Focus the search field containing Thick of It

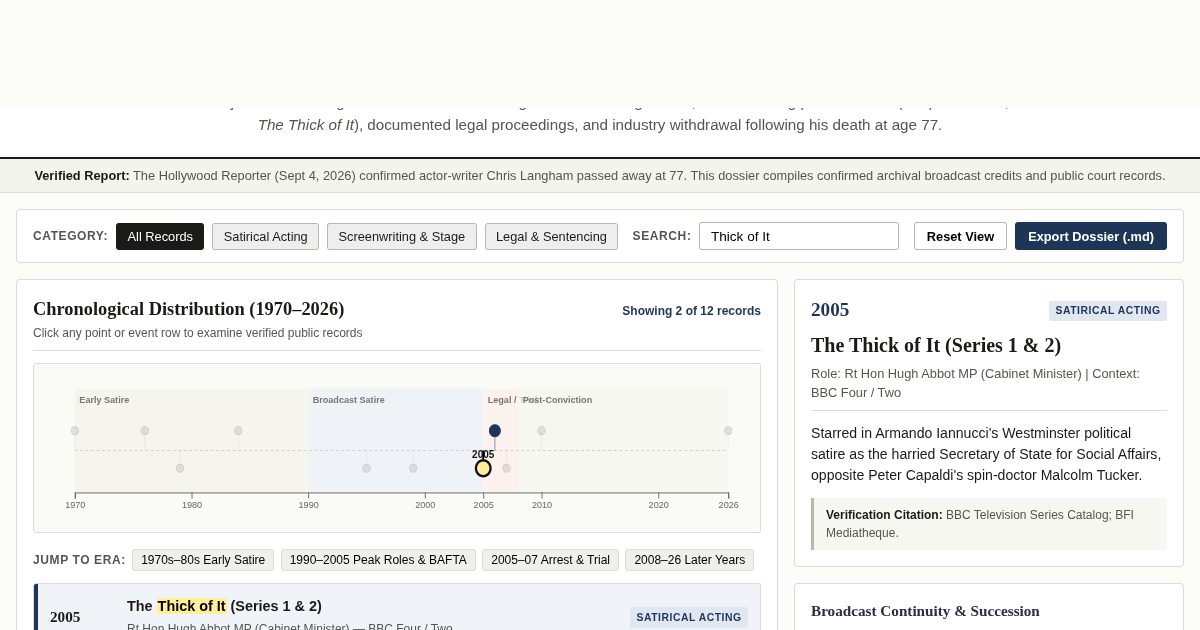(799, 236)
